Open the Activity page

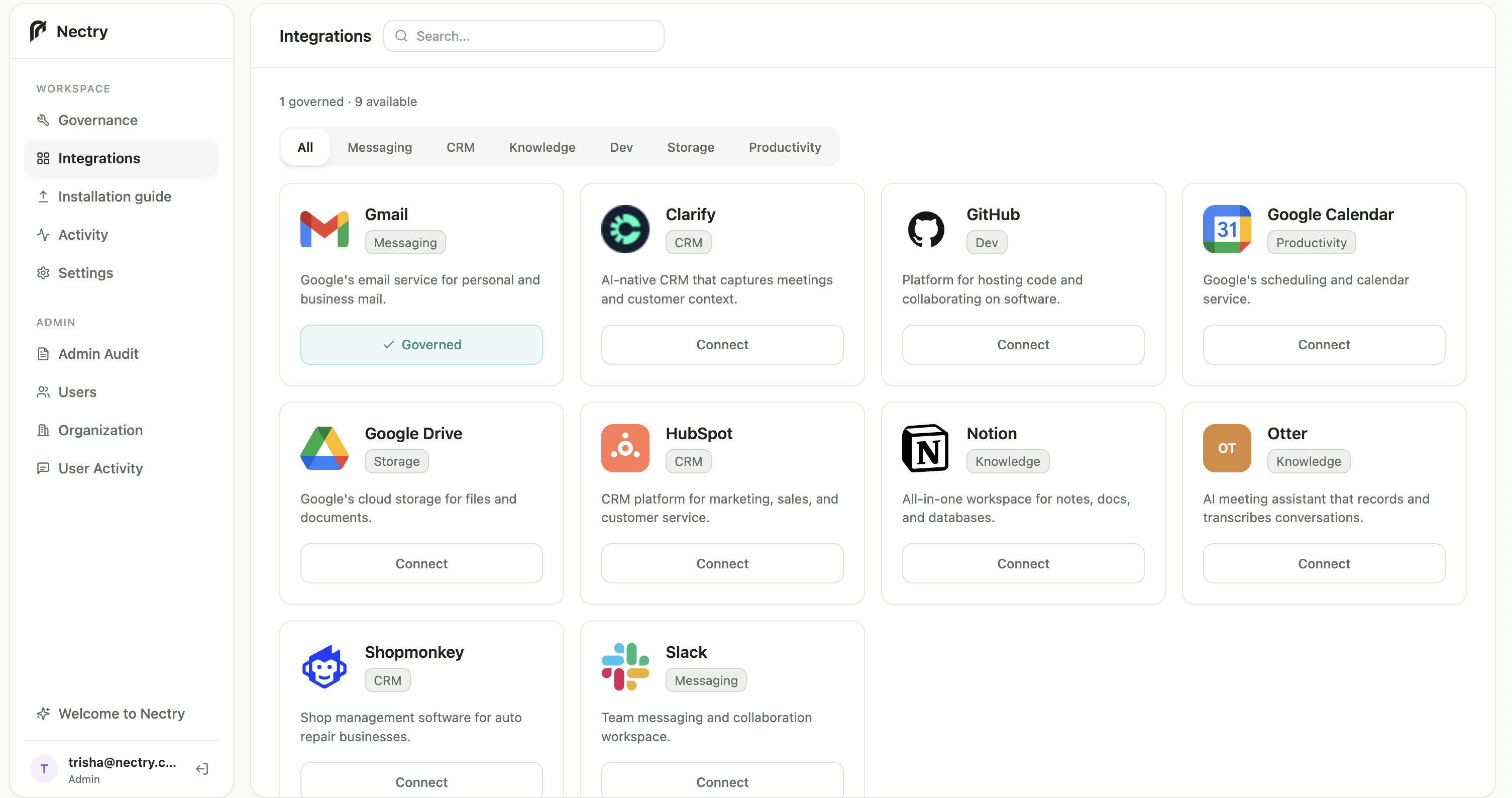pos(122,234)
